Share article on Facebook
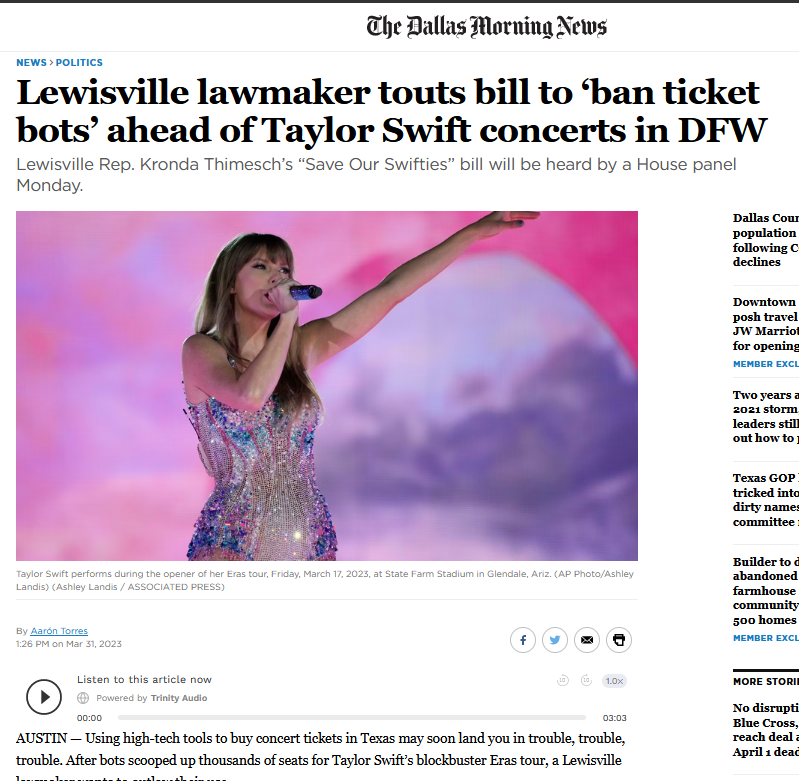Screen dimensions: 799x781 click(x=523, y=640)
